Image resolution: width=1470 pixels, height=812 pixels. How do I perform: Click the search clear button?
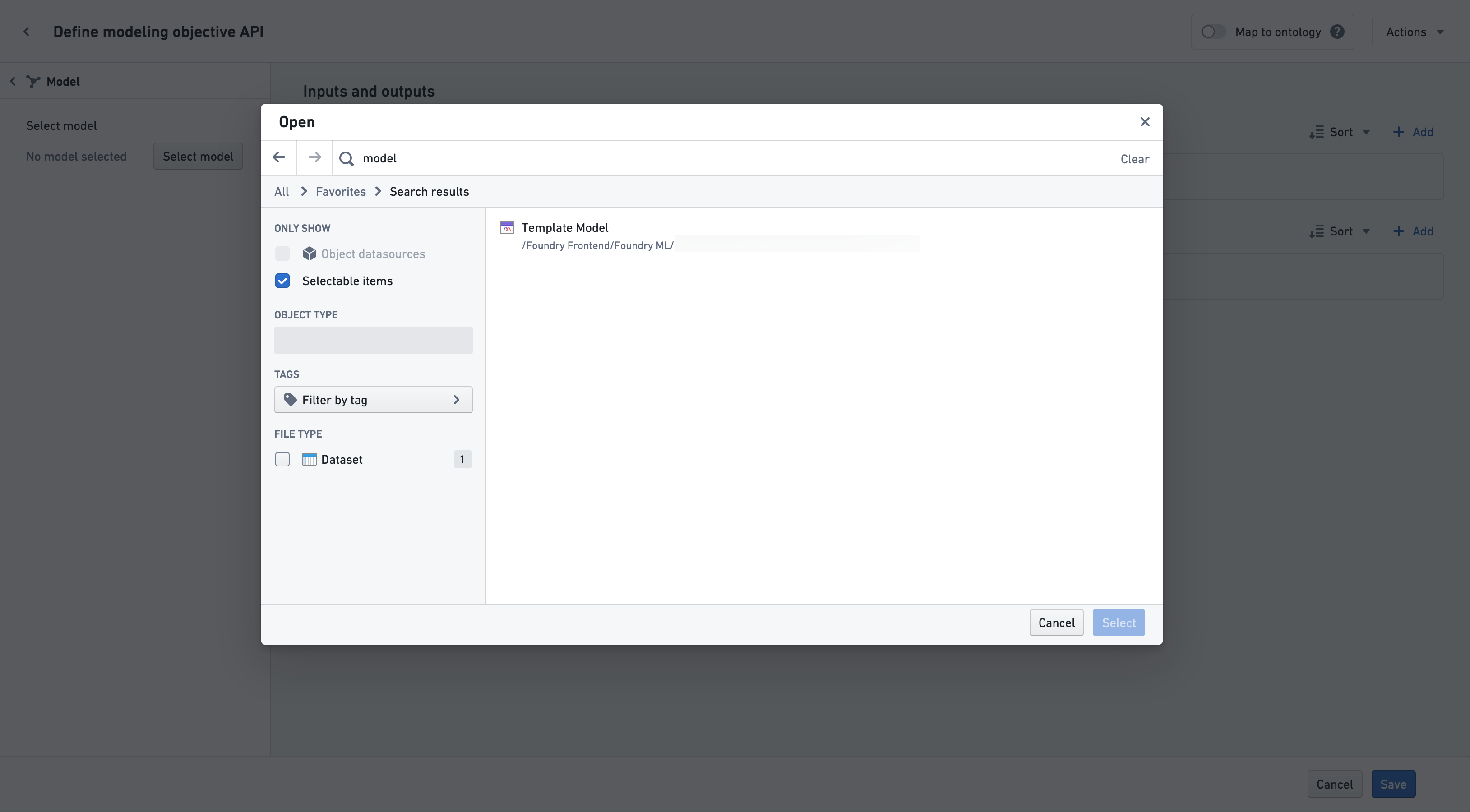coord(1134,158)
